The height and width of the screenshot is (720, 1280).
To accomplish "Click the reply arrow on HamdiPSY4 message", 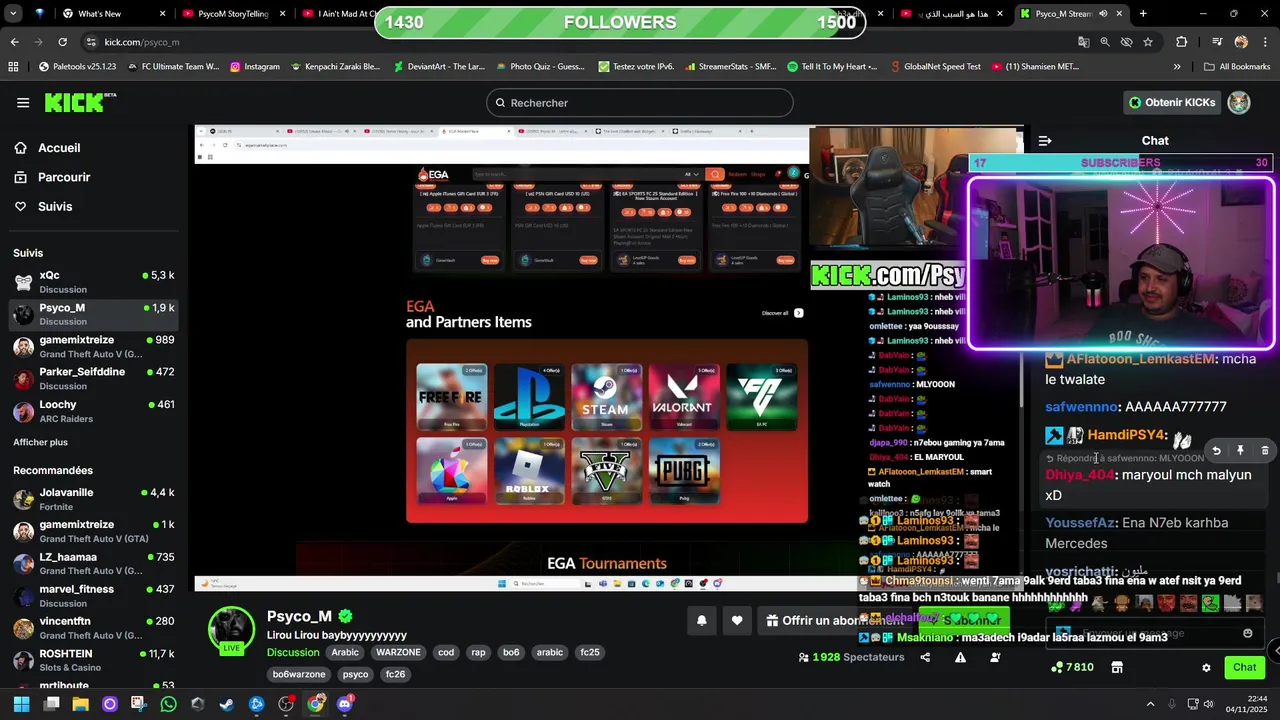I will 1216,451.
